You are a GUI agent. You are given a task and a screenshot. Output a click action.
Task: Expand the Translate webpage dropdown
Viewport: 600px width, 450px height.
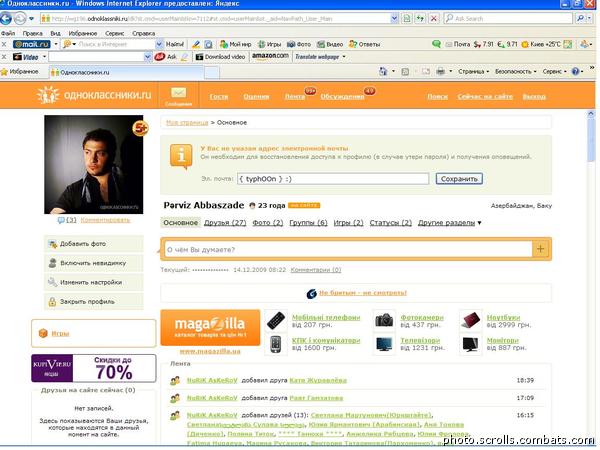tap(344, 57)
